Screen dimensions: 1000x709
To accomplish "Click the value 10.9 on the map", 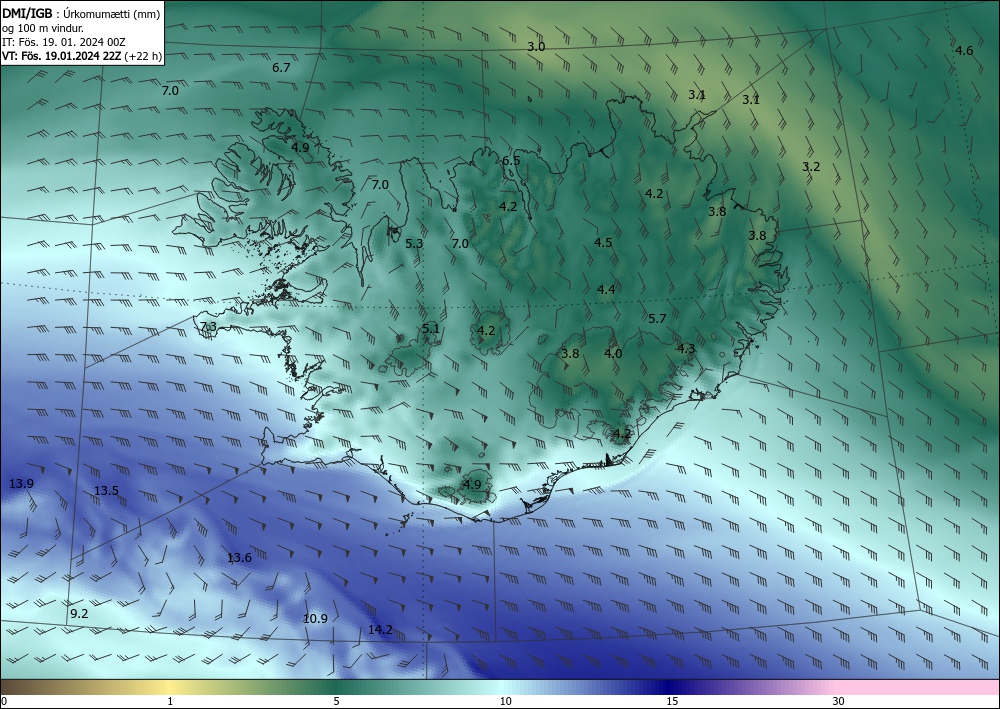I will tap(315, 618).
